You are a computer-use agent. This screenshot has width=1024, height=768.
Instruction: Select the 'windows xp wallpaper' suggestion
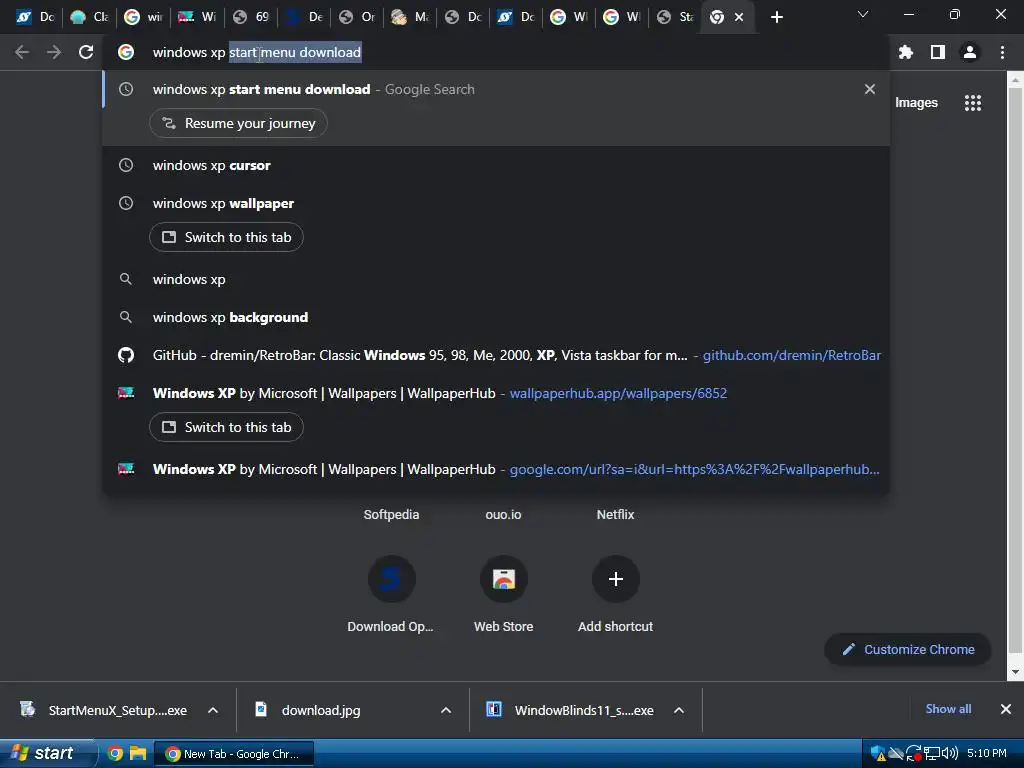point(496,203)
